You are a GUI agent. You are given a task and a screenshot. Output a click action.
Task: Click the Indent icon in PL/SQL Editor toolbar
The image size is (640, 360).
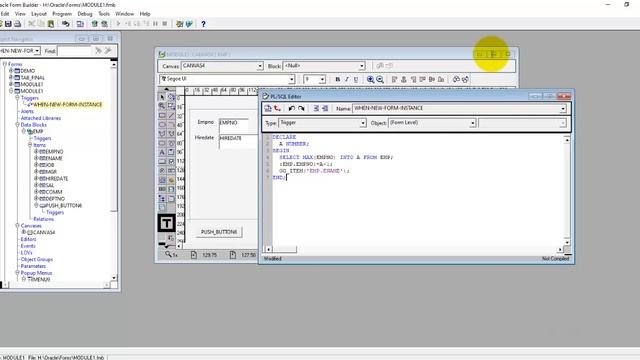(316, 108)
